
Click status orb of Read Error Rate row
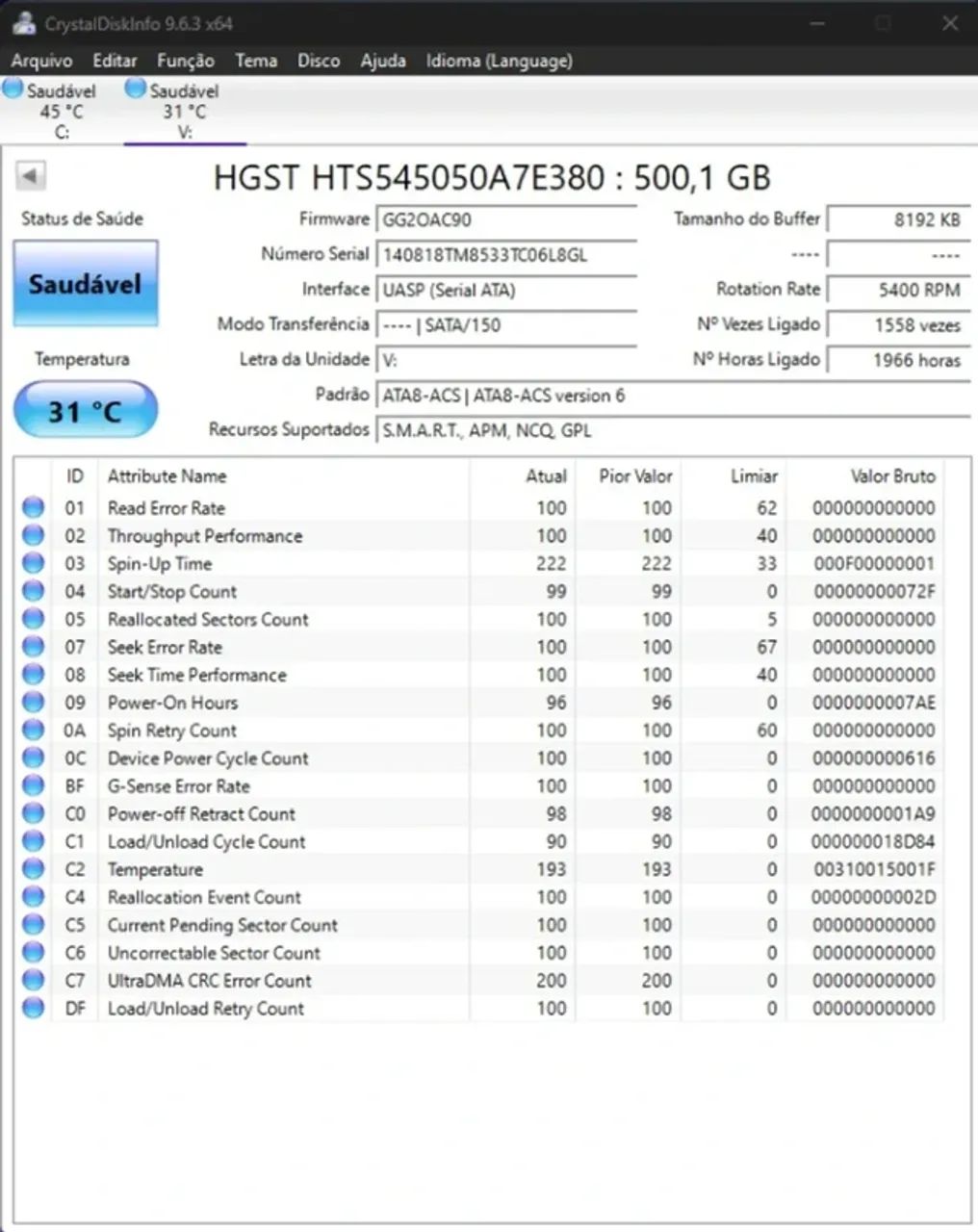(x=34, y=507)
